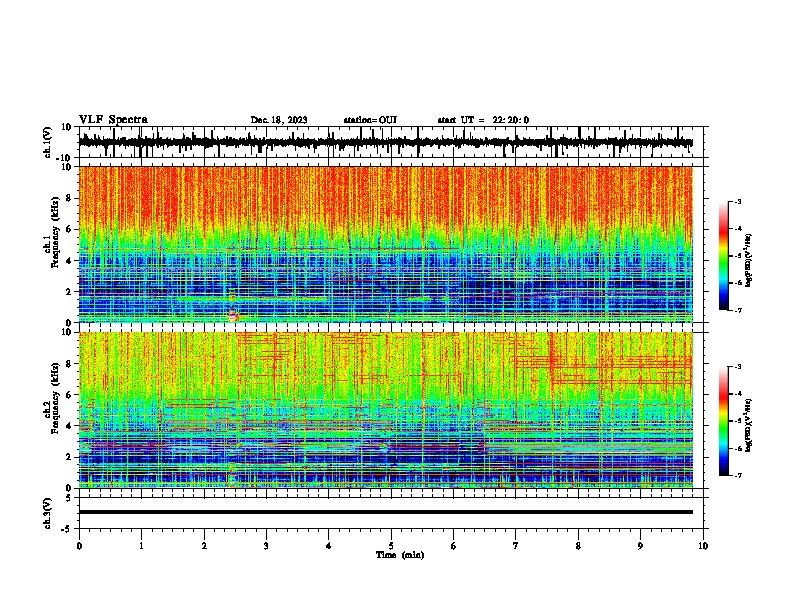Click the "-10" tick of the ch.1(V) axis
The image size is (792, 612).
(x=65, y=158)
